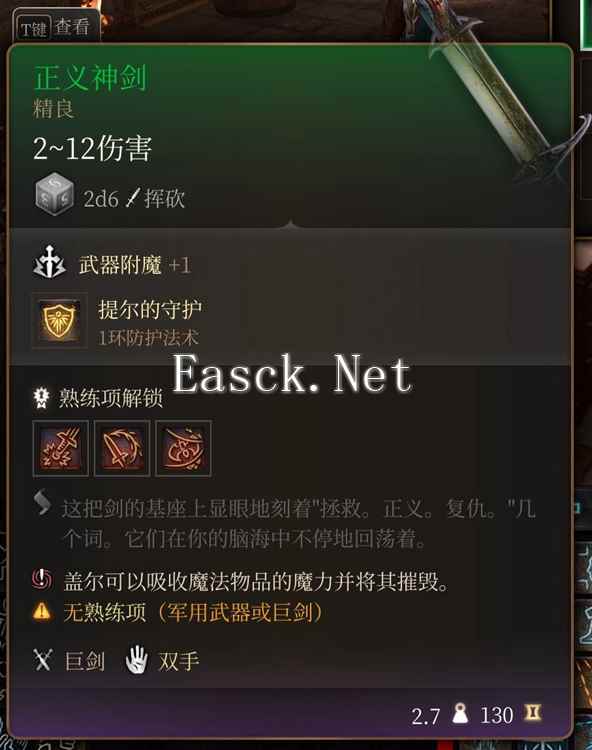Viewport: 592px width, 750px height.
Task: Select the third unlocked weapon skill icon
Action: (x=184, y=448)
